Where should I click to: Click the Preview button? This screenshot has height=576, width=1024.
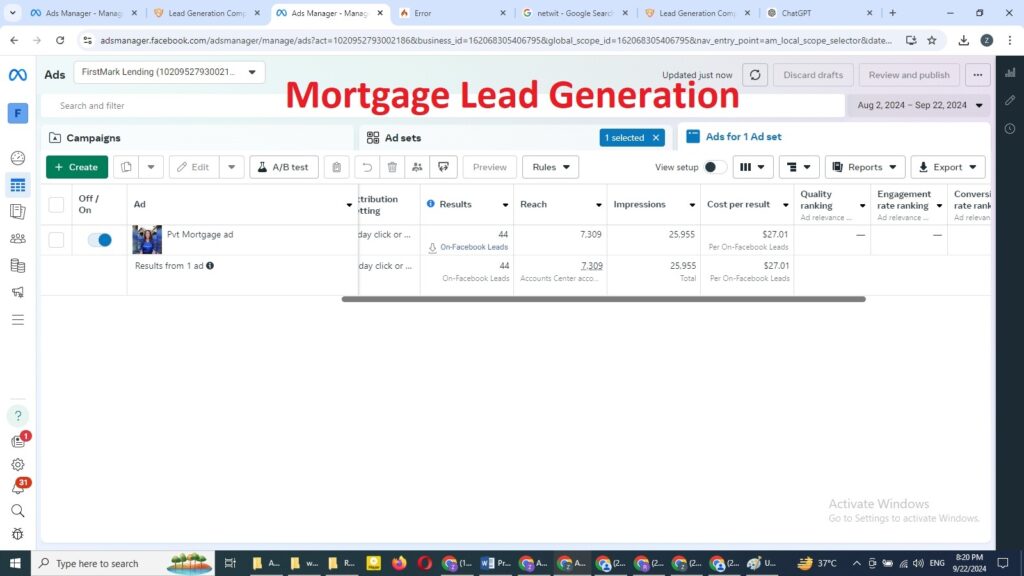point(490,167)
